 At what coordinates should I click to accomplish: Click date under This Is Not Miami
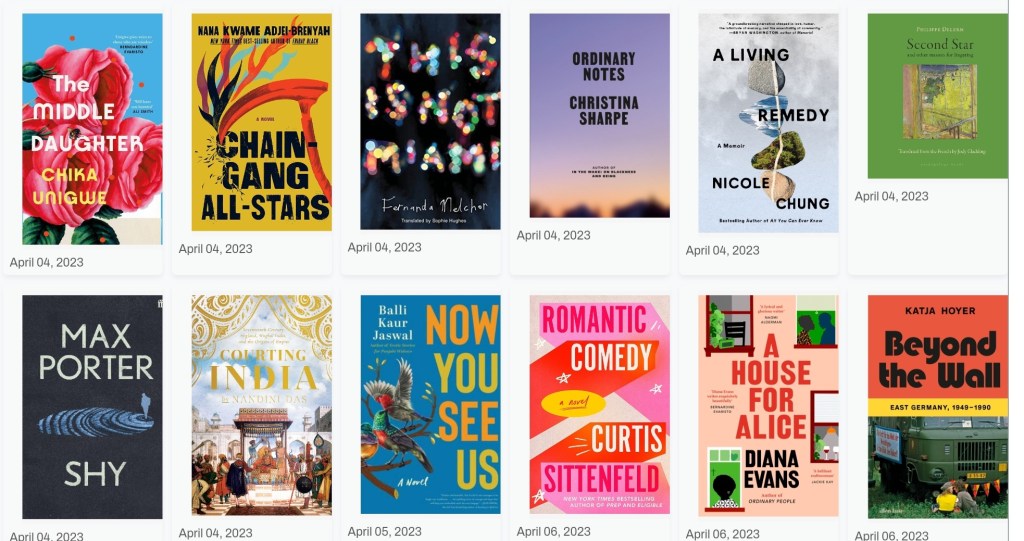pyautogui.click(x=385, y=247)
